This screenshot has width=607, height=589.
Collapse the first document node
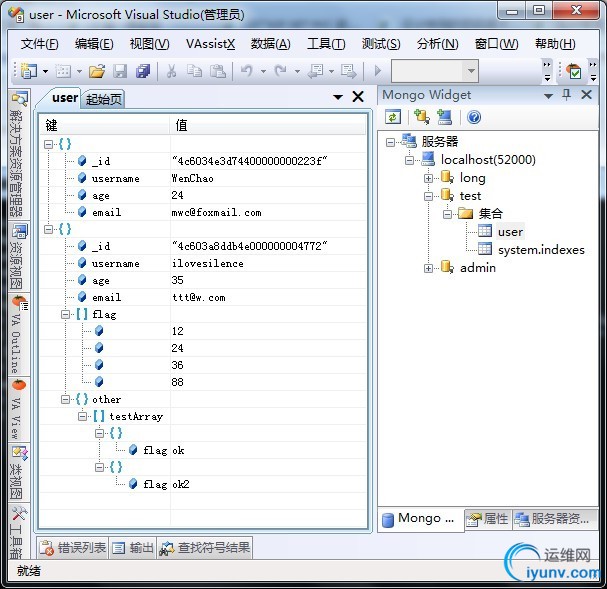(x=48, y=144)
